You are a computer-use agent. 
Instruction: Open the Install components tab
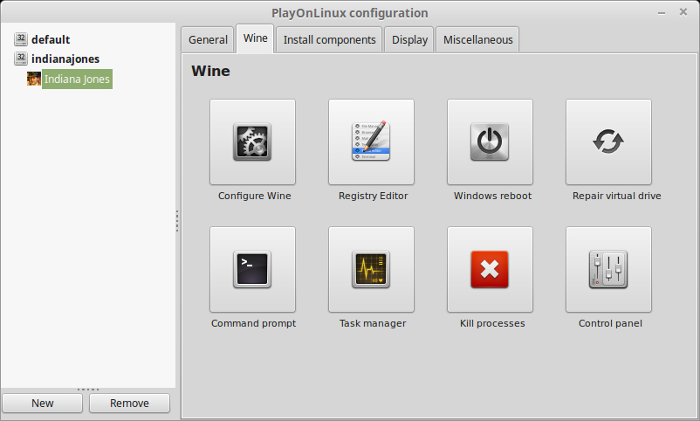coord(329,40)
